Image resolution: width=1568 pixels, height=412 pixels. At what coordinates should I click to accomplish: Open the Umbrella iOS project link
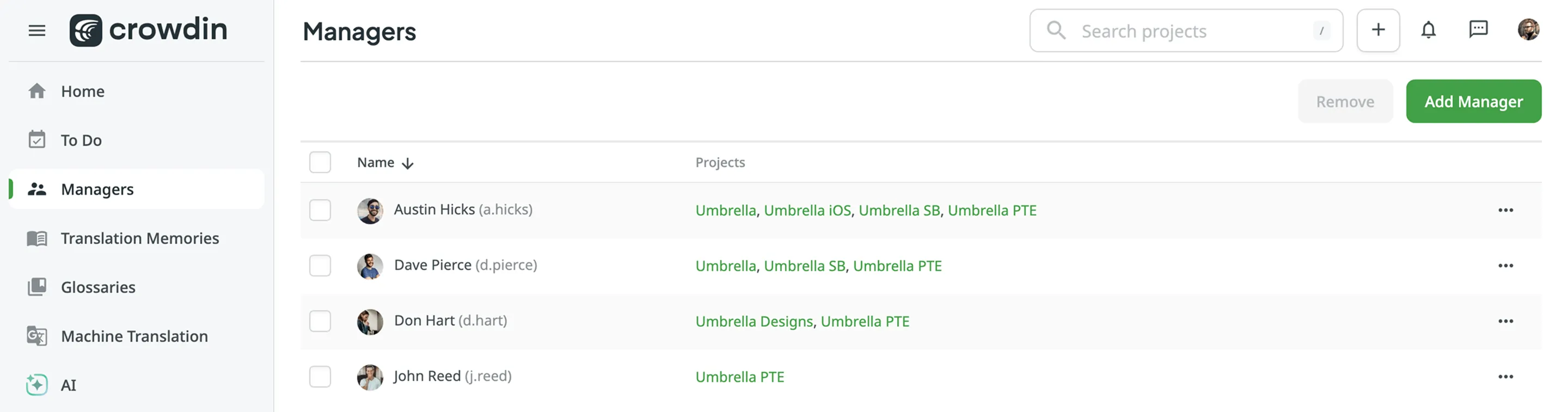click(x=807, y=211)
